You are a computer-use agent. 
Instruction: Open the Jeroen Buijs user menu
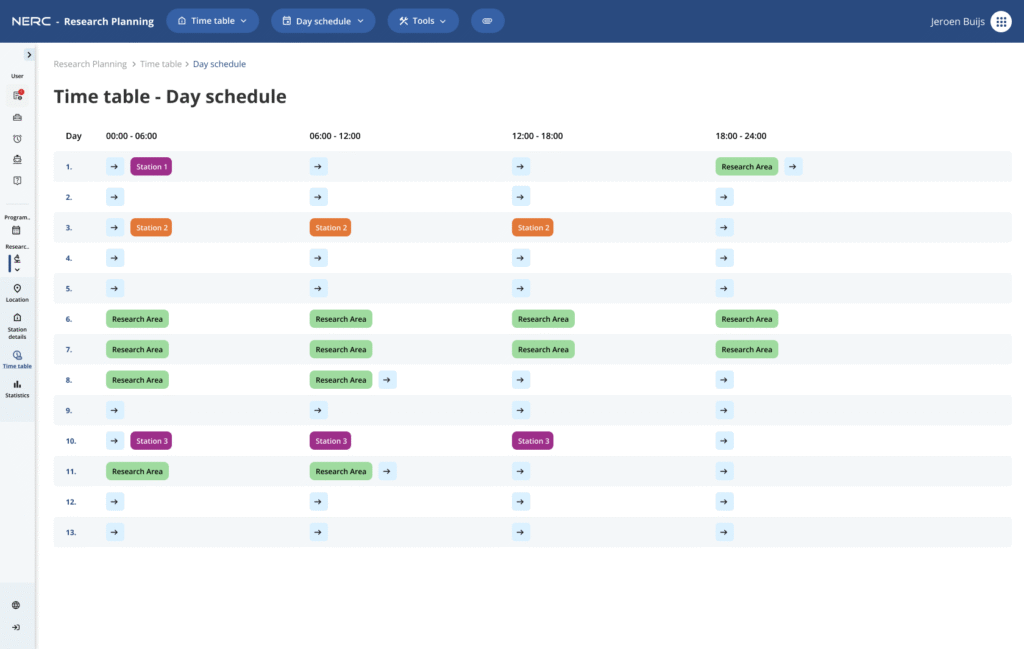click(x=956, y=21)
